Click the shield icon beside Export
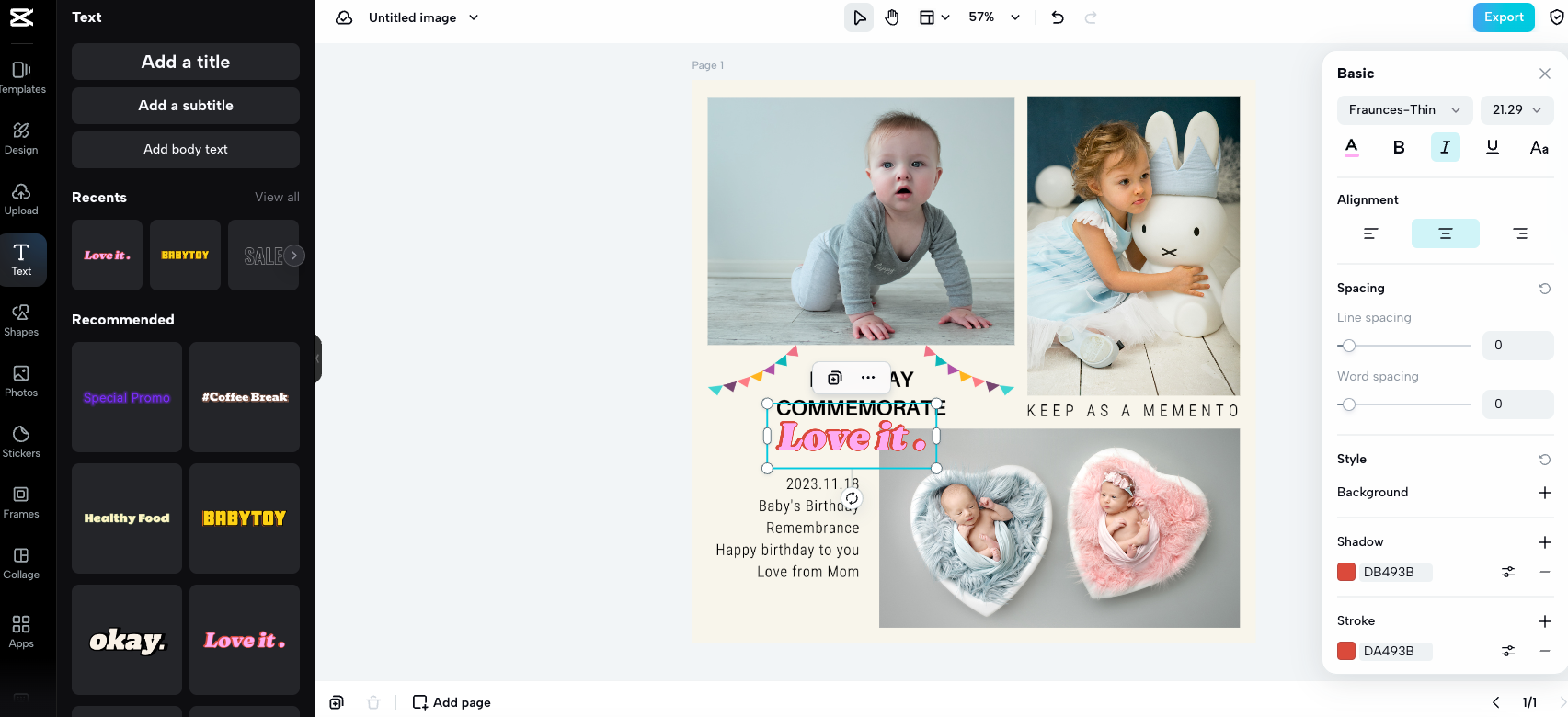This screenshot has width=1568, height=717. (x=1557, y=17)
